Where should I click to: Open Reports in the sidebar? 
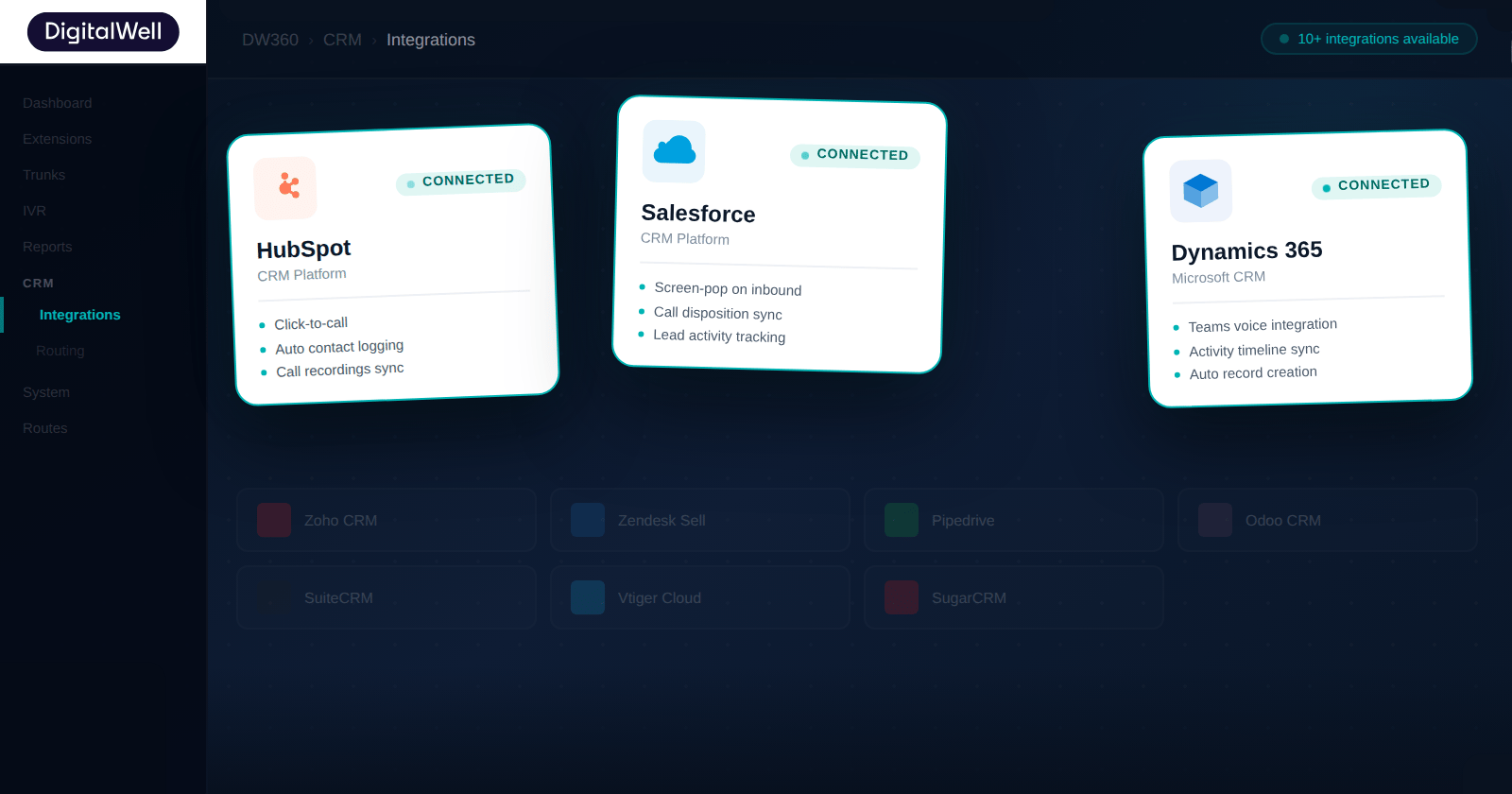tap(47, 247)
